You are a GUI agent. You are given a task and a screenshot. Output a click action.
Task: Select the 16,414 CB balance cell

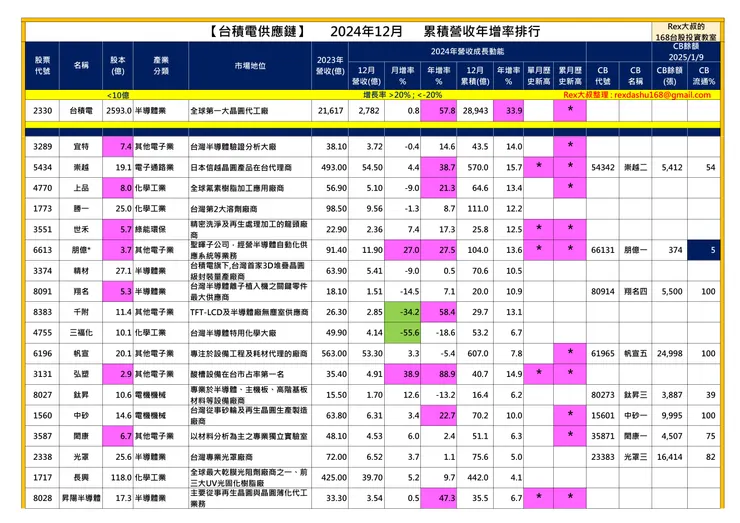[x=669, y=457]
